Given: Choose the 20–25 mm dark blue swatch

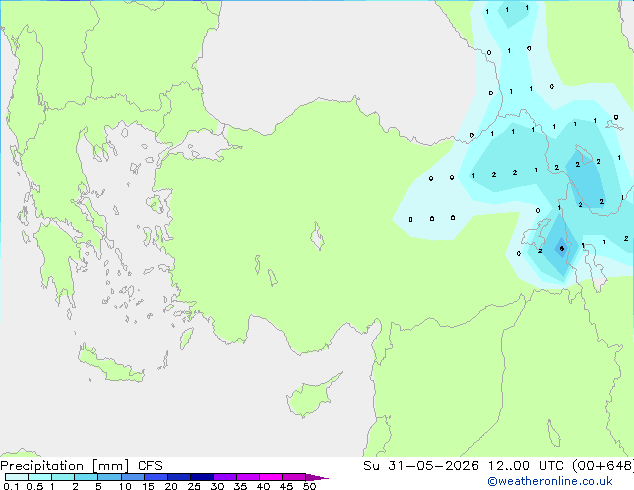Looking at the screenshot, I should tap(179, 477).
